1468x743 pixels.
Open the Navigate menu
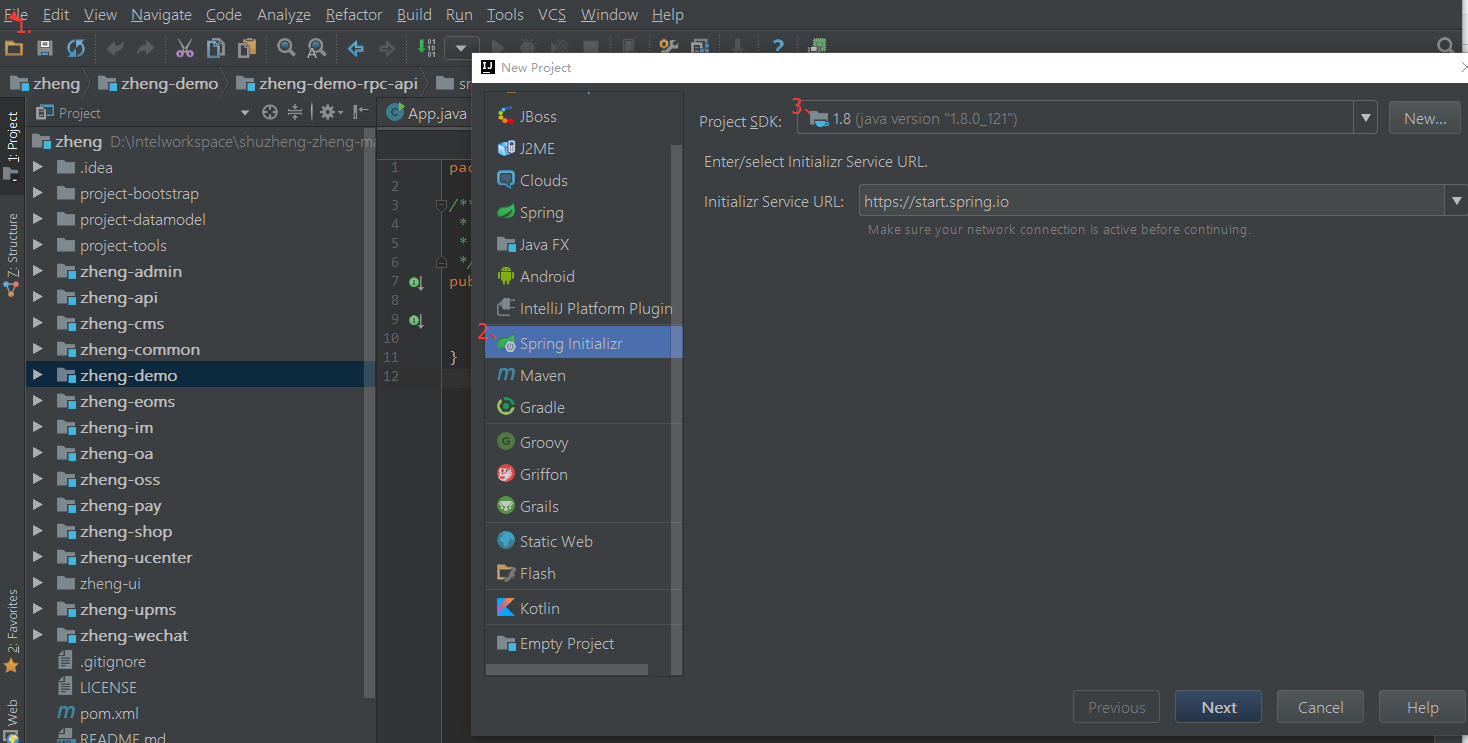point(161,14)
